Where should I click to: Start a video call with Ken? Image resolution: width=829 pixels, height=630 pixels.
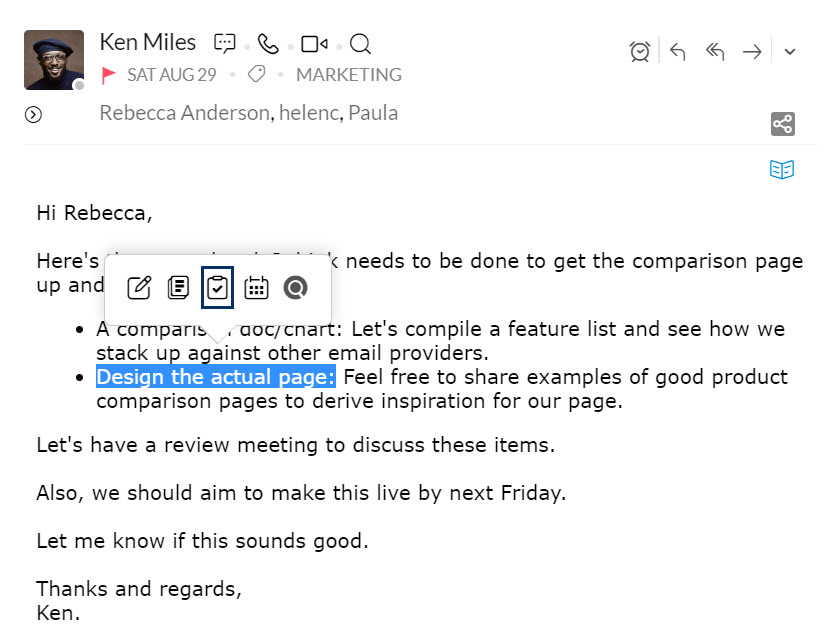(314, 44)
